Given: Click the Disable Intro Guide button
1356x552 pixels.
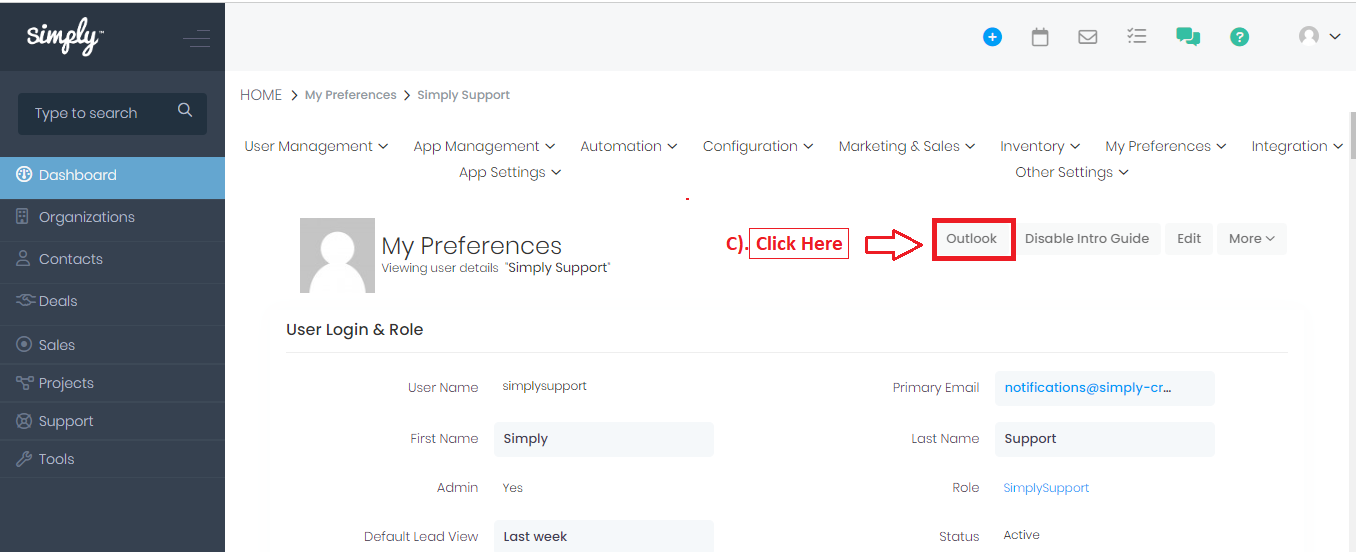Looking at the screenshot, I should (x=1087, y=239).
